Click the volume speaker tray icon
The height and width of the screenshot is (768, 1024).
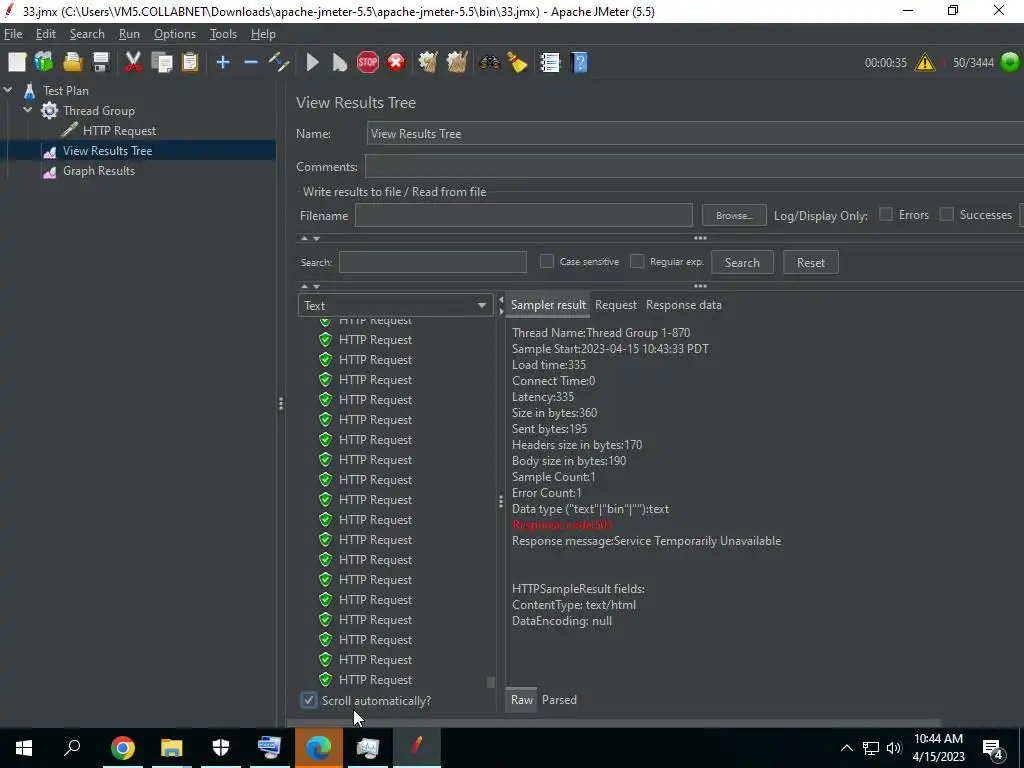pos(894,748)
